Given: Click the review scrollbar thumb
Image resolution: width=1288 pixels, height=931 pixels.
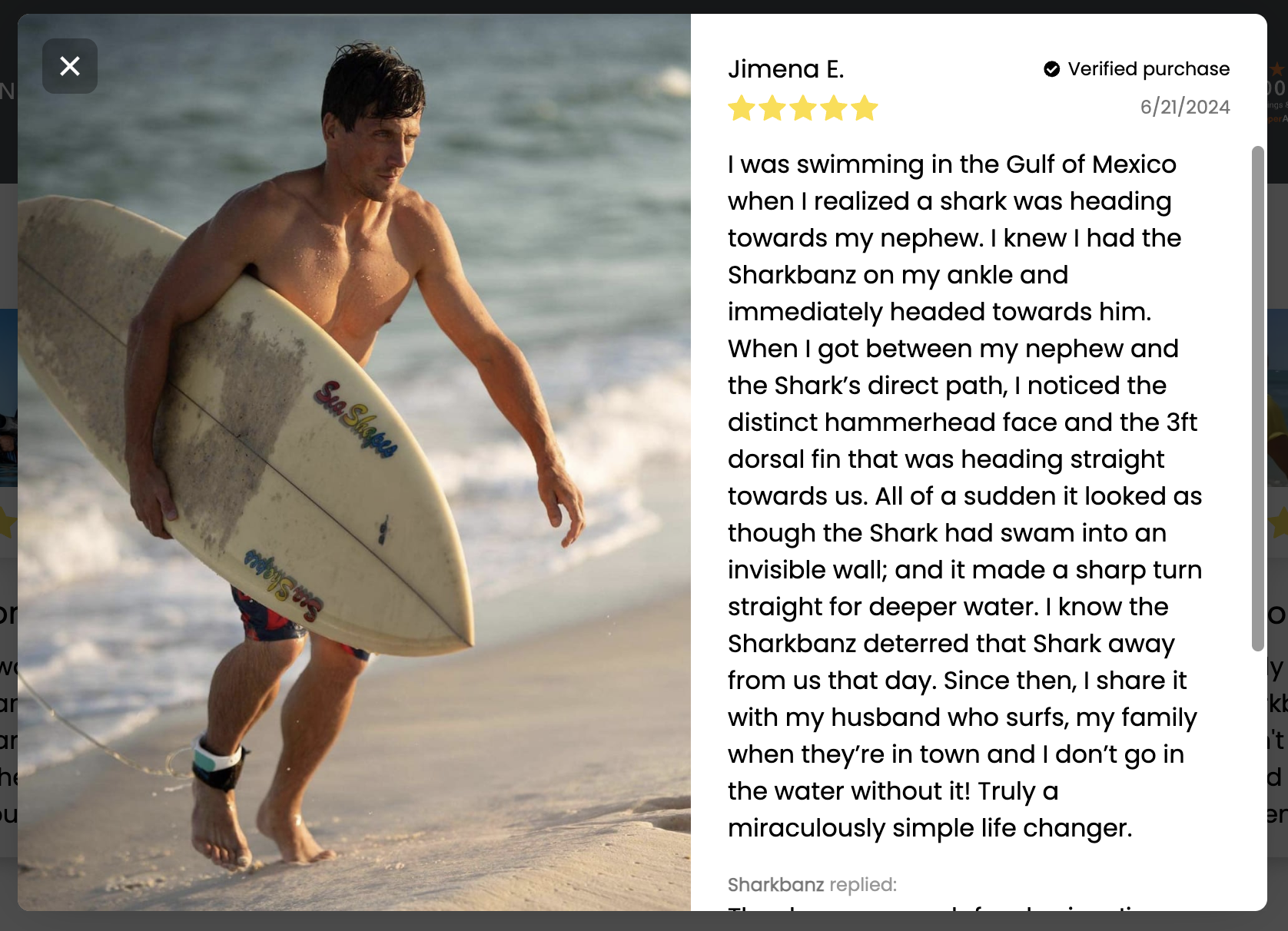Looking at the screenshot, I should (x=1257, y=398).
